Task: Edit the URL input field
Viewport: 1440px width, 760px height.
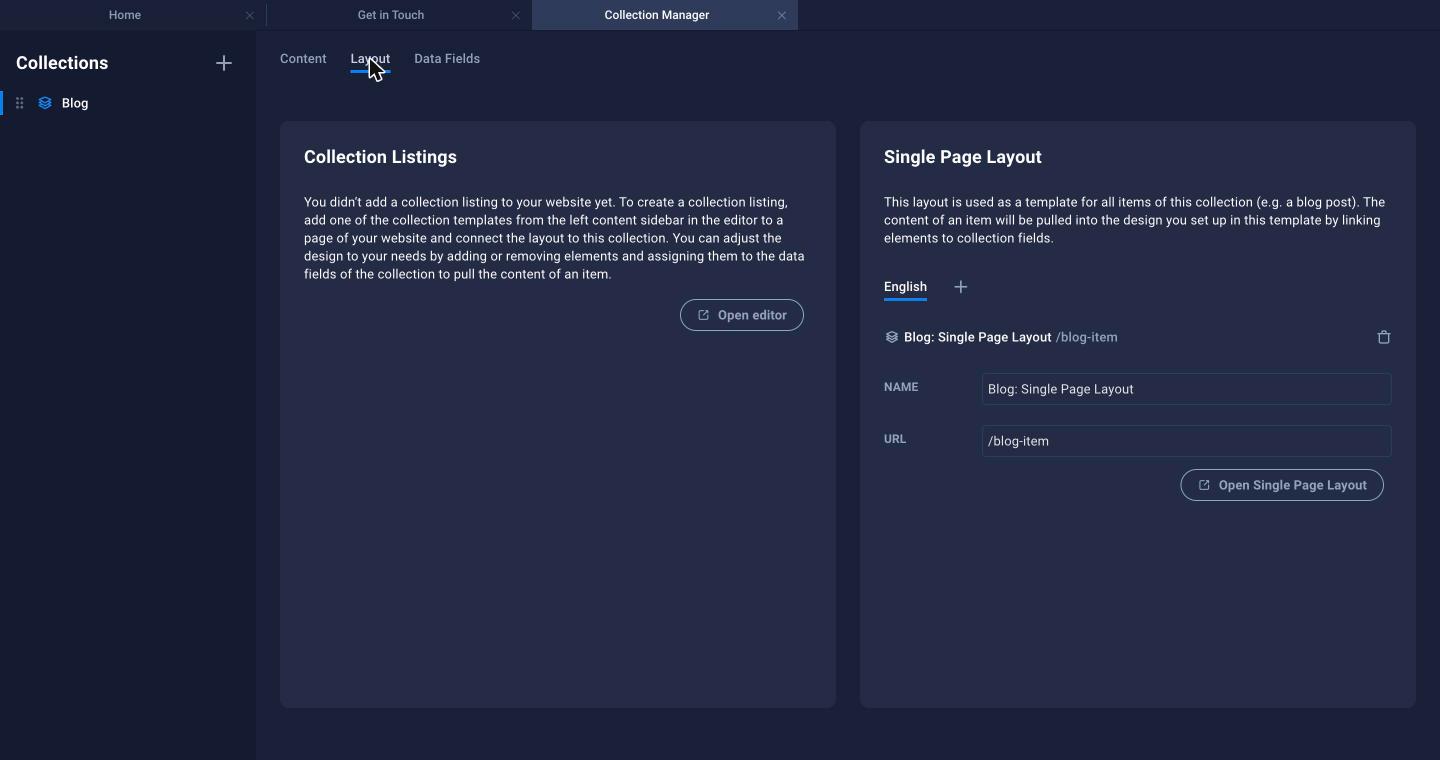Action: pyautogui.click(x=1186, y=441)
